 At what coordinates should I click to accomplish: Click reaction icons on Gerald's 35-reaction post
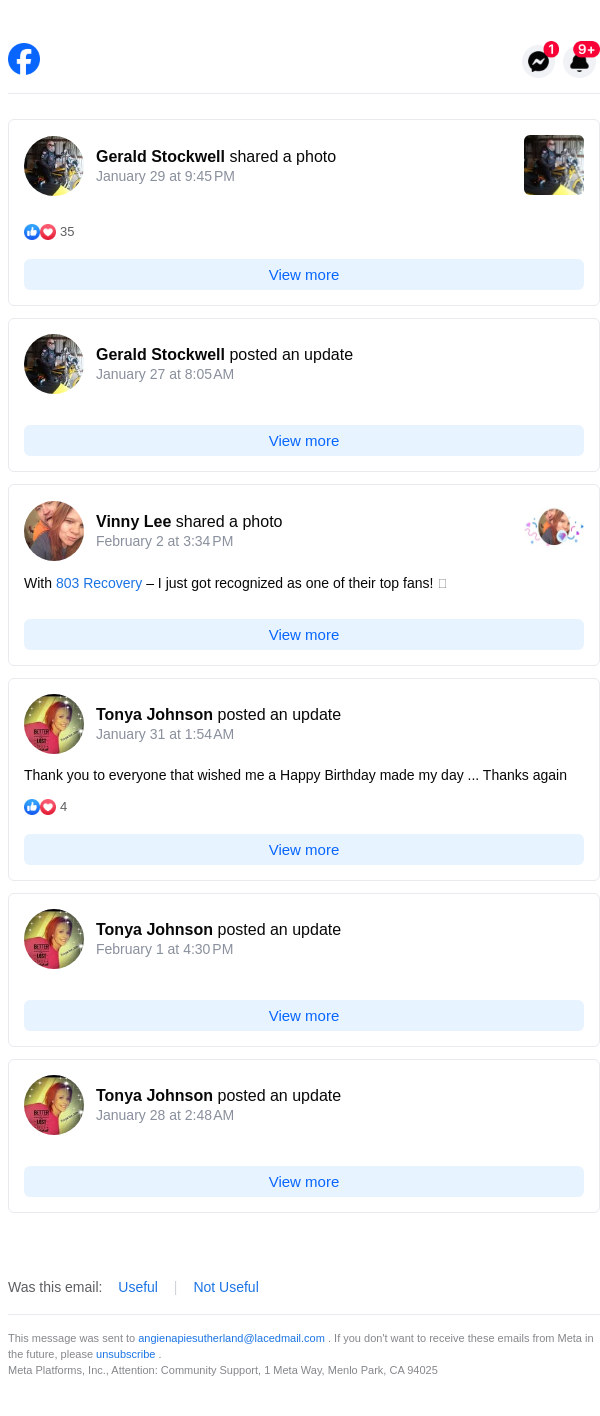click(x=40, y=232)
